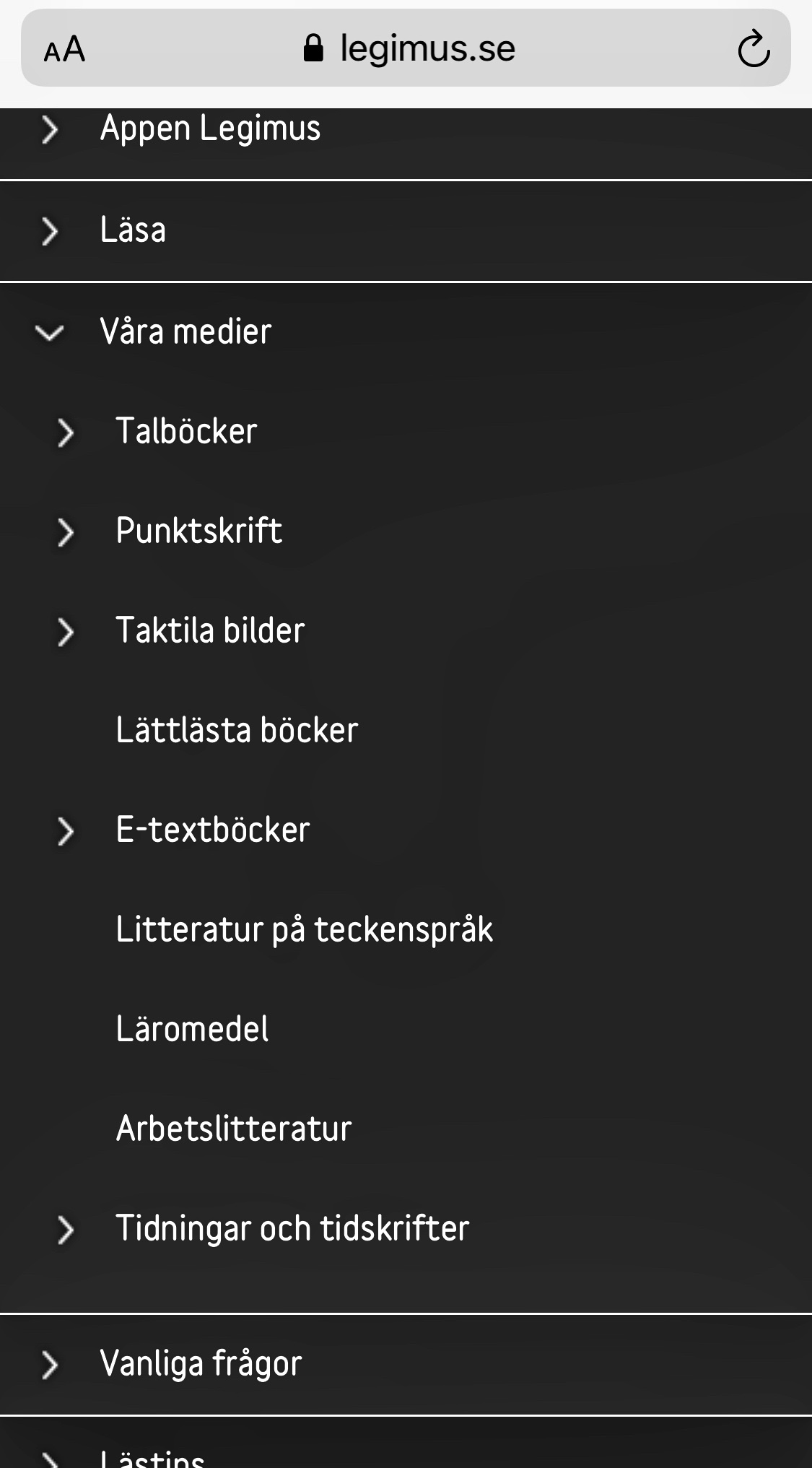Select the Punktskrift menu item
812x1468 pixels.
(198, 531)
